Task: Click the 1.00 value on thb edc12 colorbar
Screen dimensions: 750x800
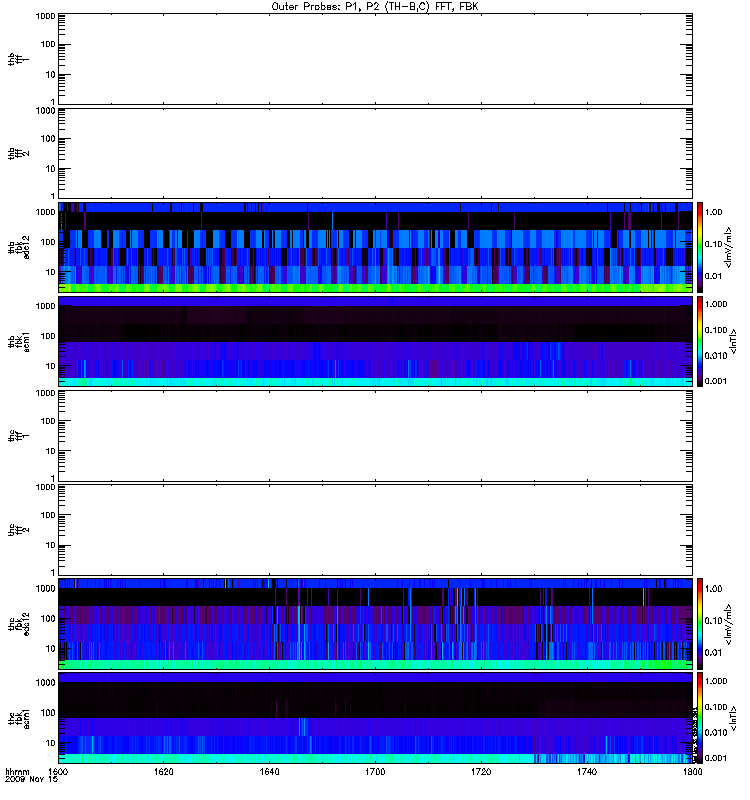Action: pyautogui.click(x=713, y=212)
